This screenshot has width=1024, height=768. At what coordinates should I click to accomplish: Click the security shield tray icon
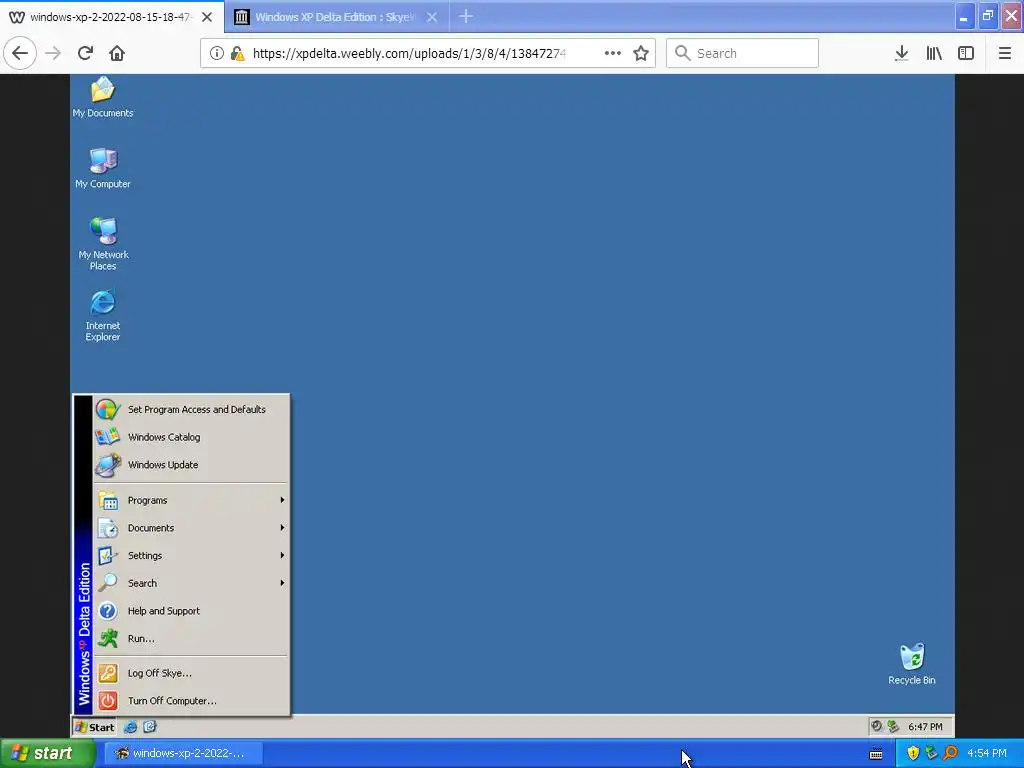[913, 754]
